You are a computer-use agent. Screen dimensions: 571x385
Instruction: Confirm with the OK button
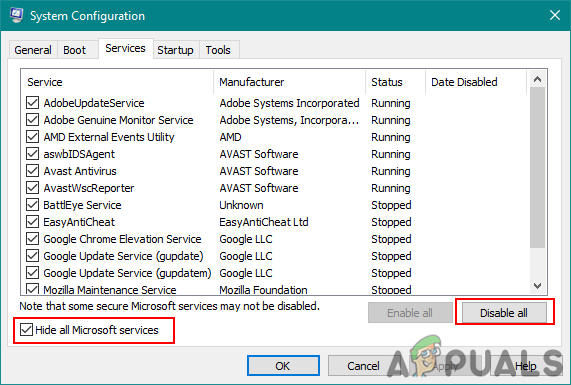point(283,366)
